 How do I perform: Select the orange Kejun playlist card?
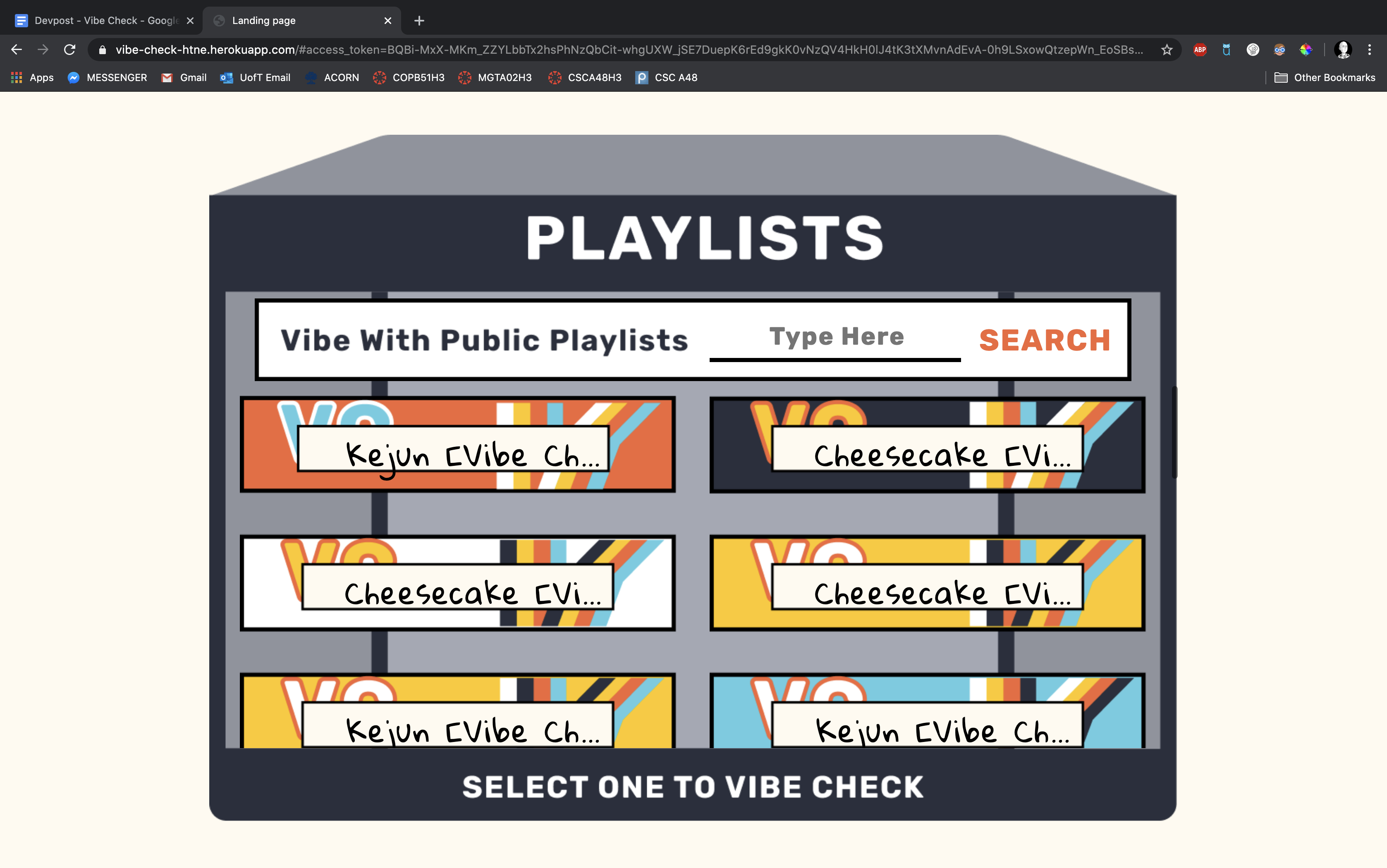[457, 444]
